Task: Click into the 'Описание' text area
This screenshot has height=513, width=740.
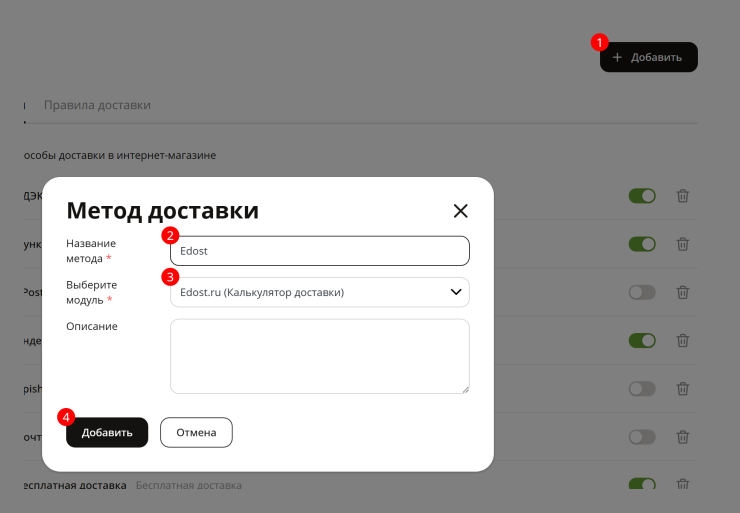Action: 320,356
